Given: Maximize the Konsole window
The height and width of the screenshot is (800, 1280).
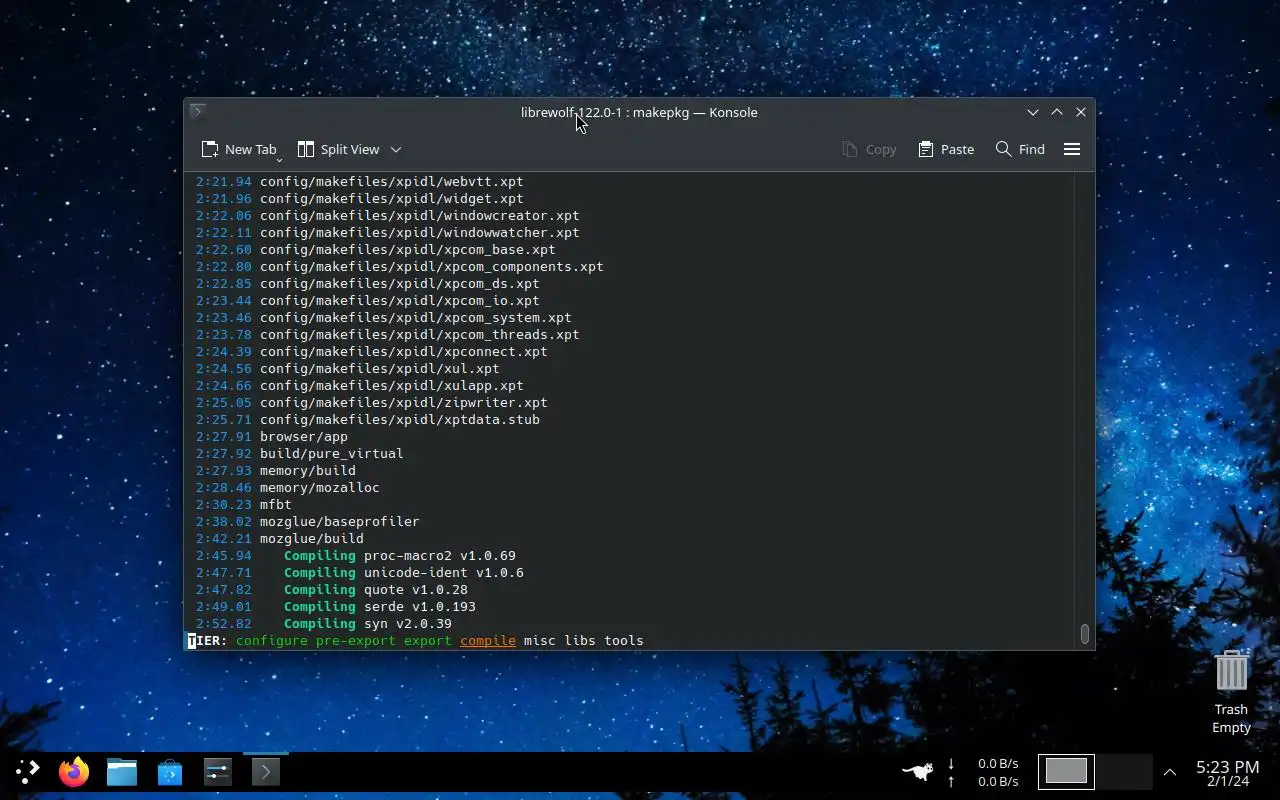Looking at the screenshot, I should pyautogui.click(x=1057, y=112).
